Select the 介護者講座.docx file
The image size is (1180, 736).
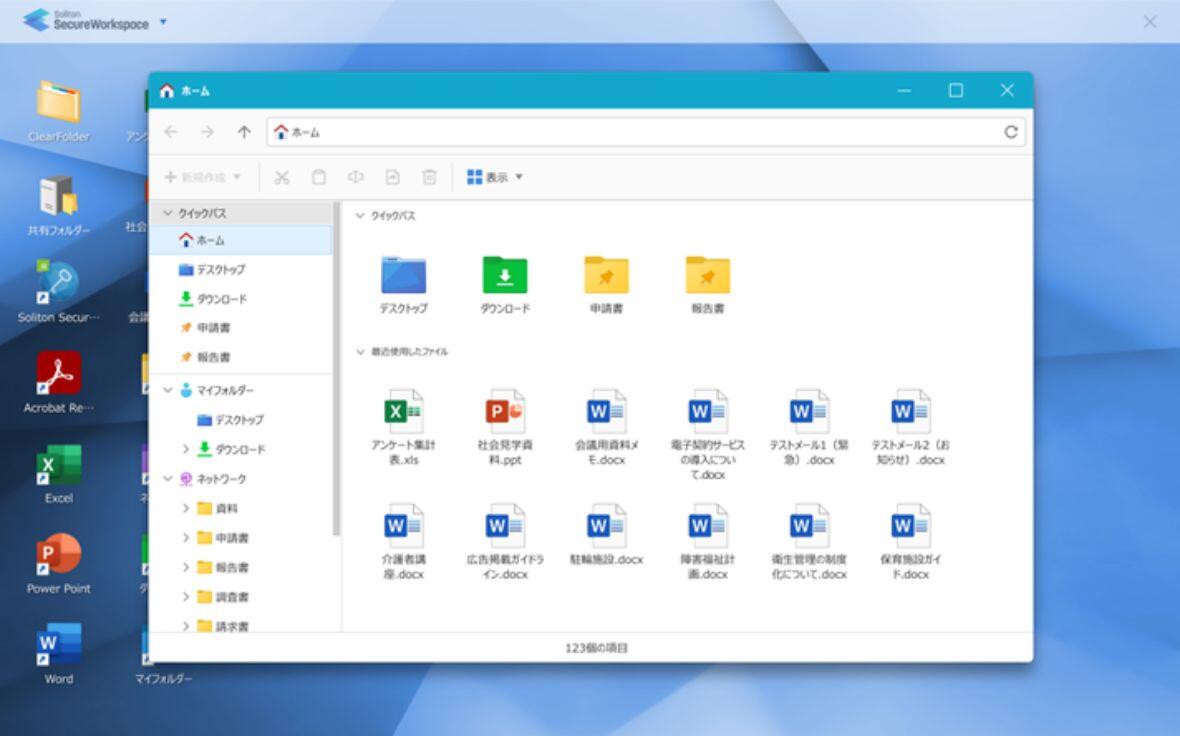pos(403,542)
